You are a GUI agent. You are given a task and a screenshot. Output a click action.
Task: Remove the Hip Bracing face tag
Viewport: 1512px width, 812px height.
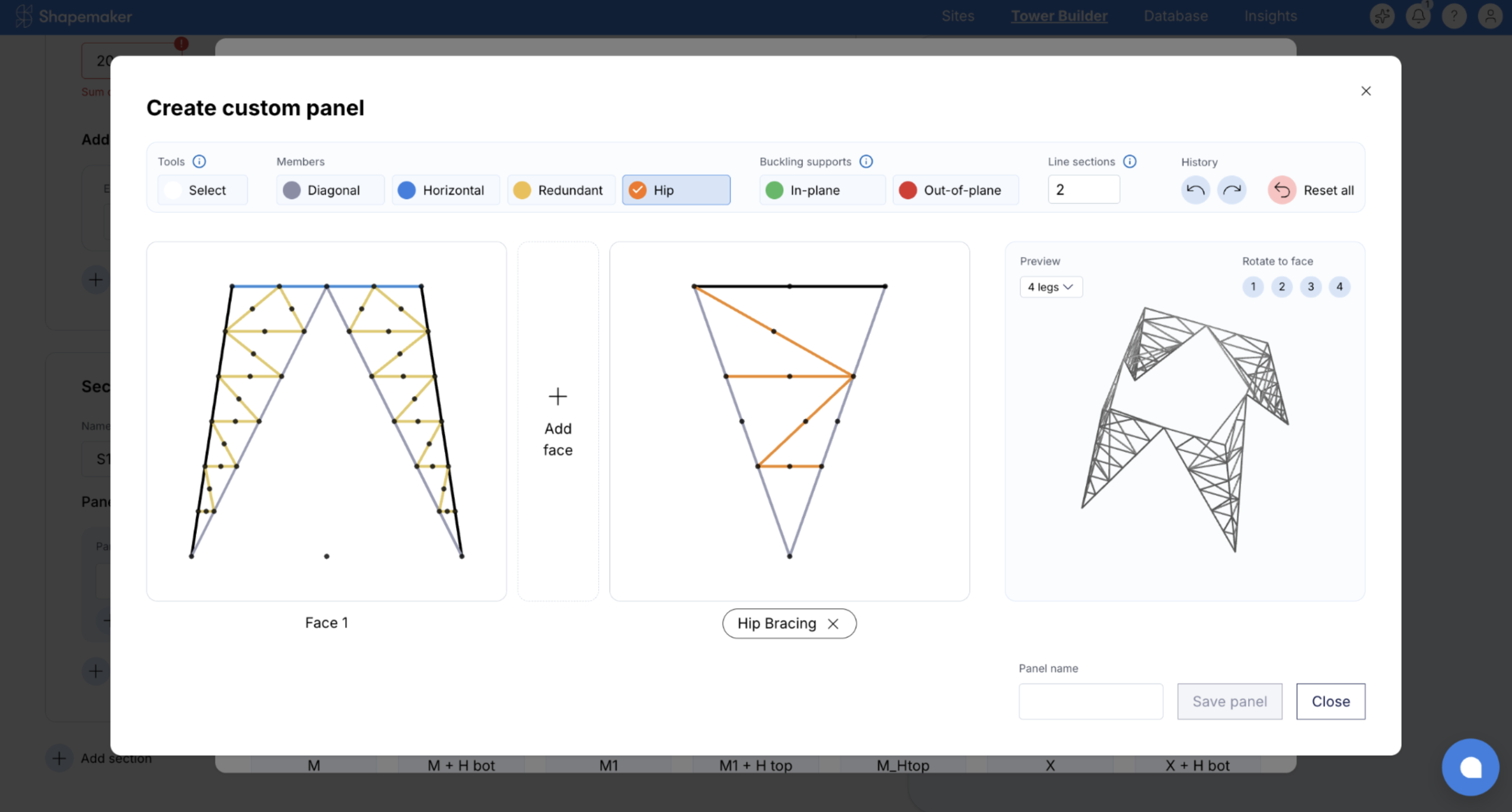(833, 624)
